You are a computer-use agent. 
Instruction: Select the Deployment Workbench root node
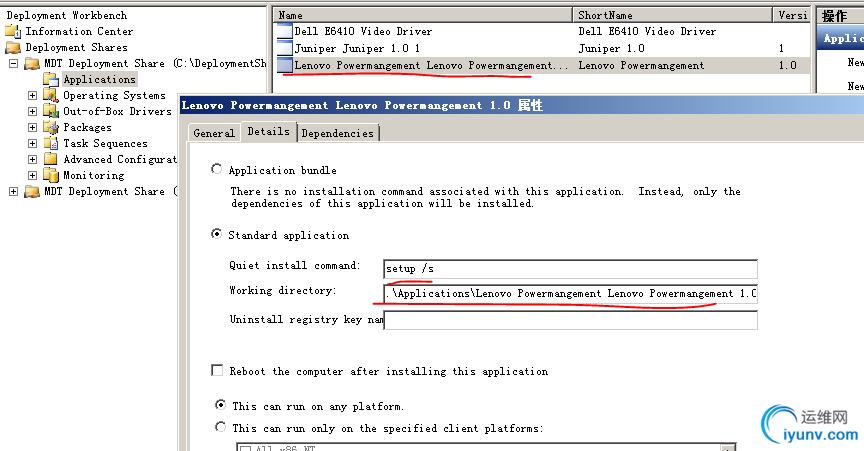pyautogui.click(x=67, y=15)
